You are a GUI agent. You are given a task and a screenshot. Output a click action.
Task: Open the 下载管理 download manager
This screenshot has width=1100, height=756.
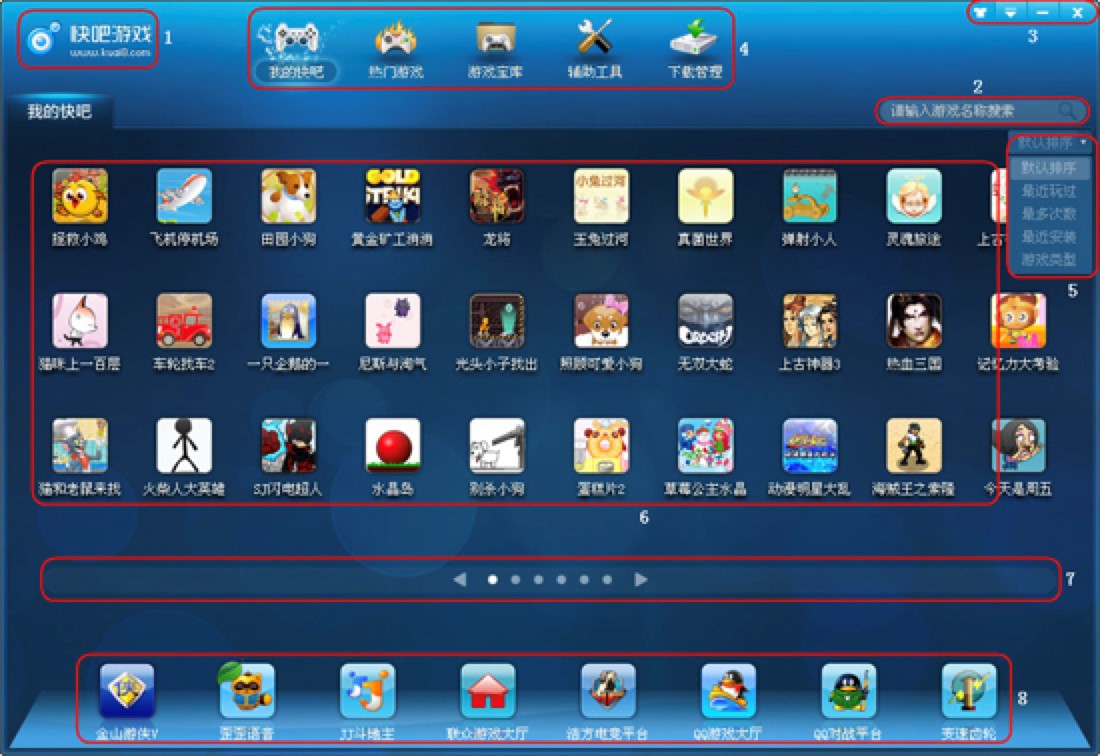(x=694, y=50)
